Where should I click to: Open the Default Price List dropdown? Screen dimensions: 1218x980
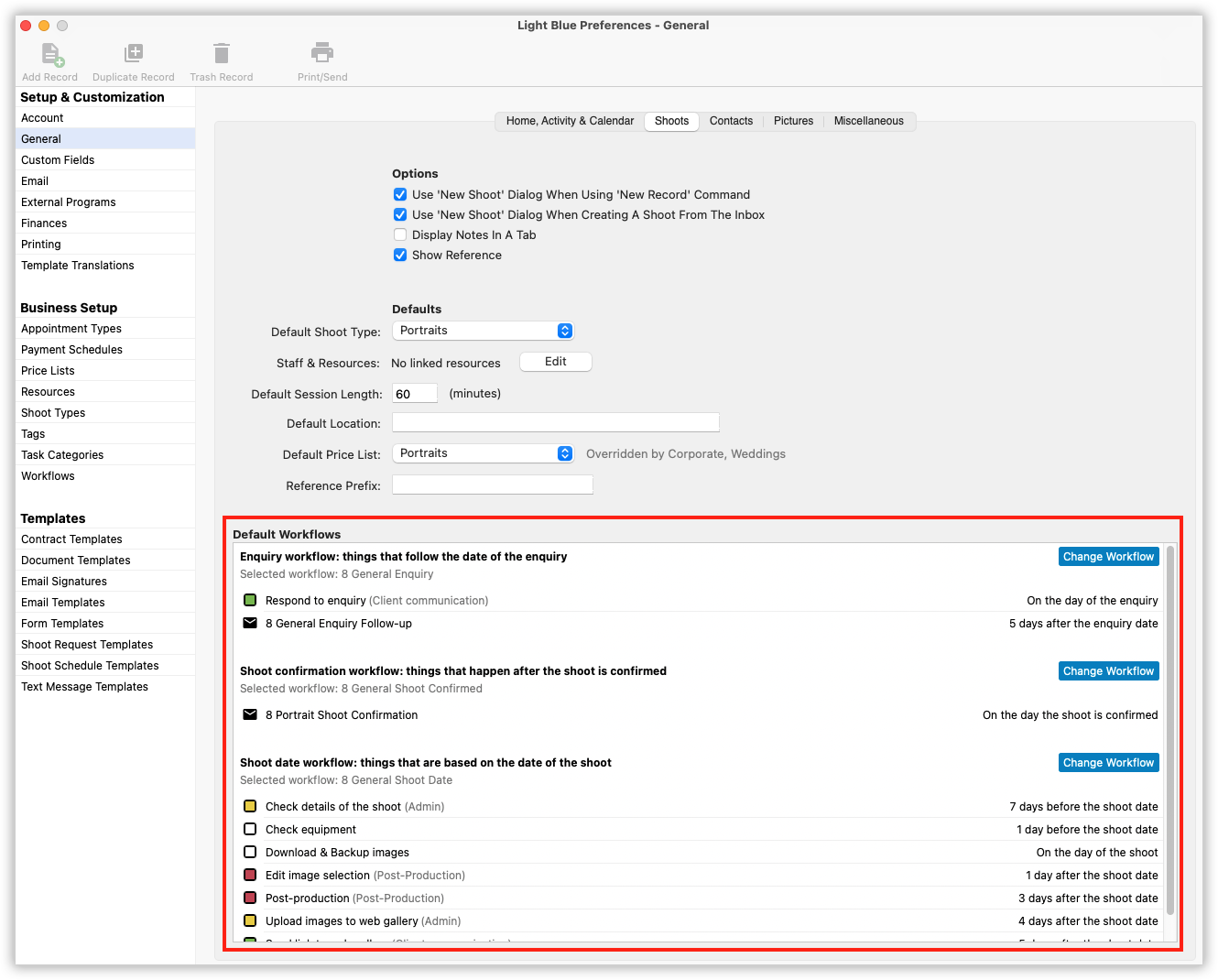pos(564,452)
